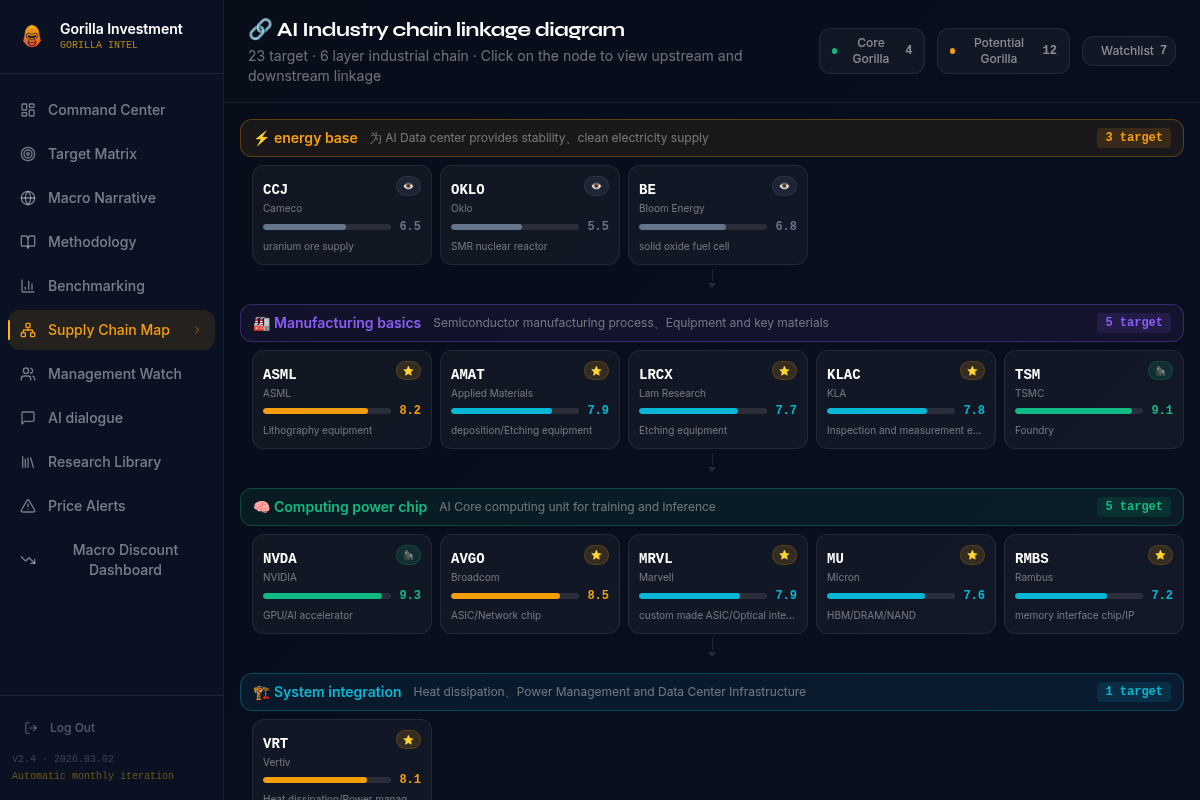Viewport: 1200px width, 800px height.
Task: Click the star badge on MRVL card
Action: point(784,555)
